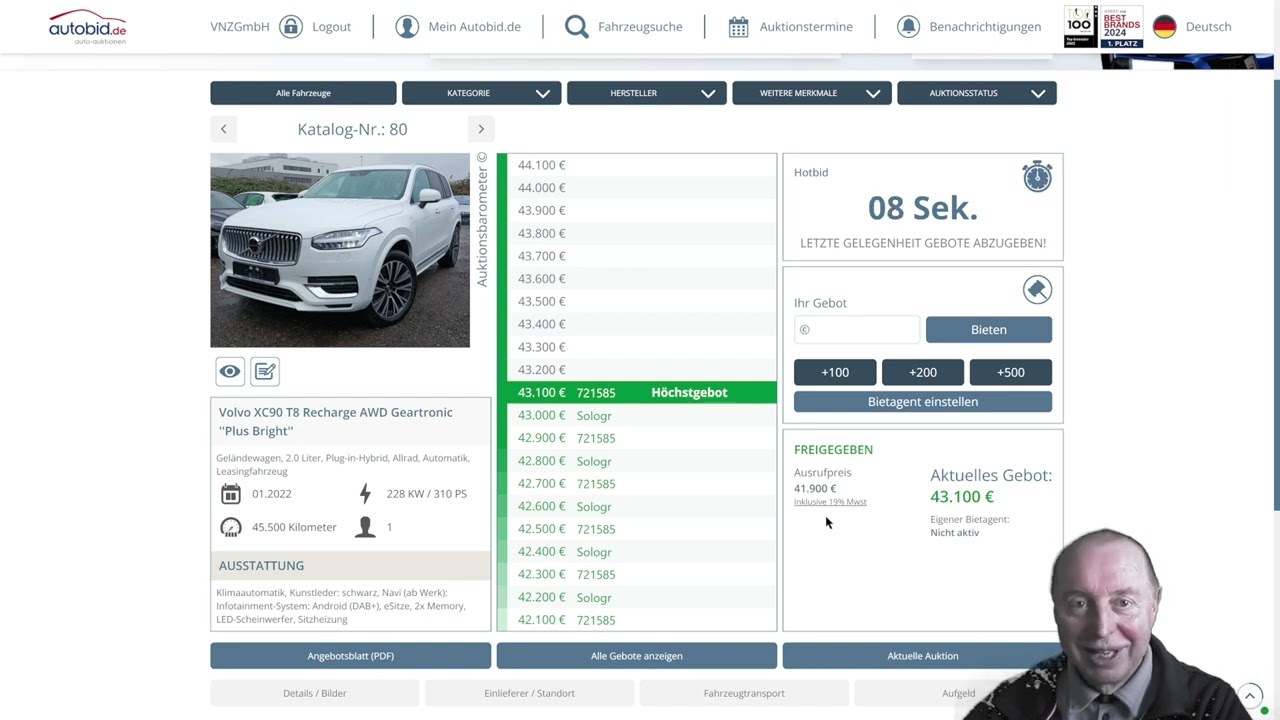
Task: Open the Logout link
Action: (x=331, y=27)
